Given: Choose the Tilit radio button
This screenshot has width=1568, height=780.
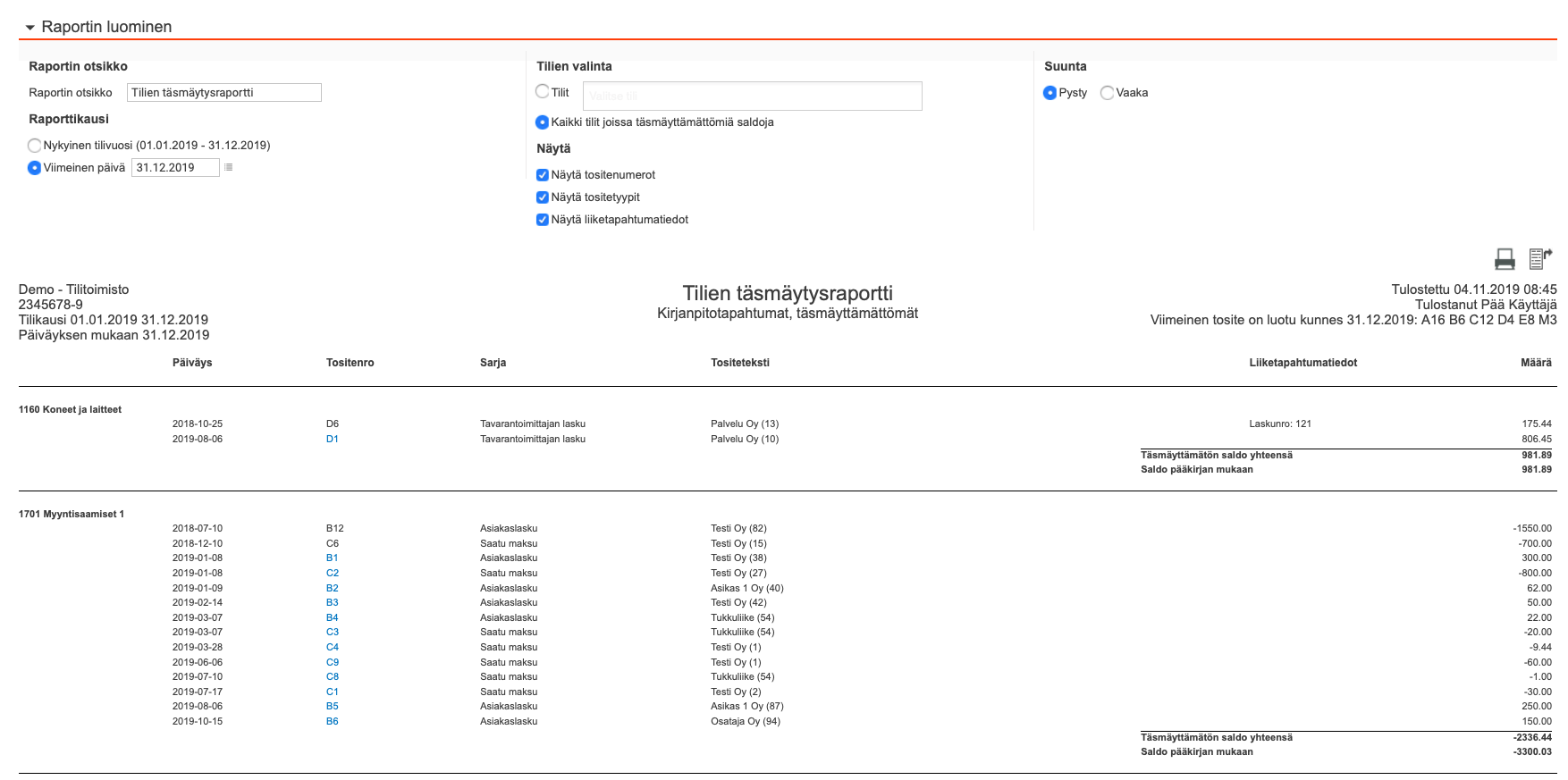Looking at the screenshot, I should point(543,92).
